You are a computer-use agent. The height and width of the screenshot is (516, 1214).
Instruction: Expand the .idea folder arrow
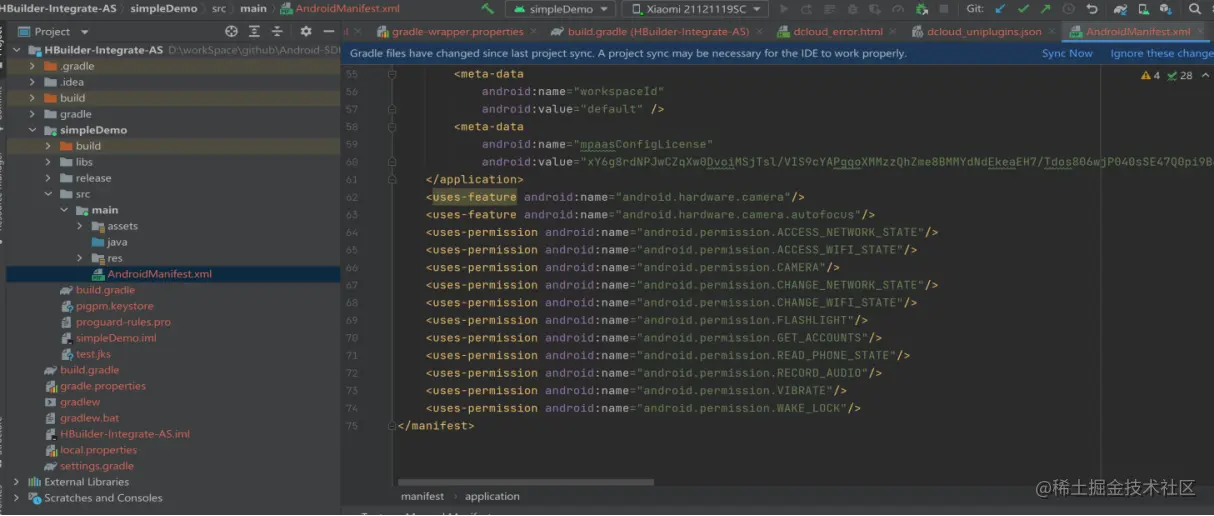coord(34,82)
